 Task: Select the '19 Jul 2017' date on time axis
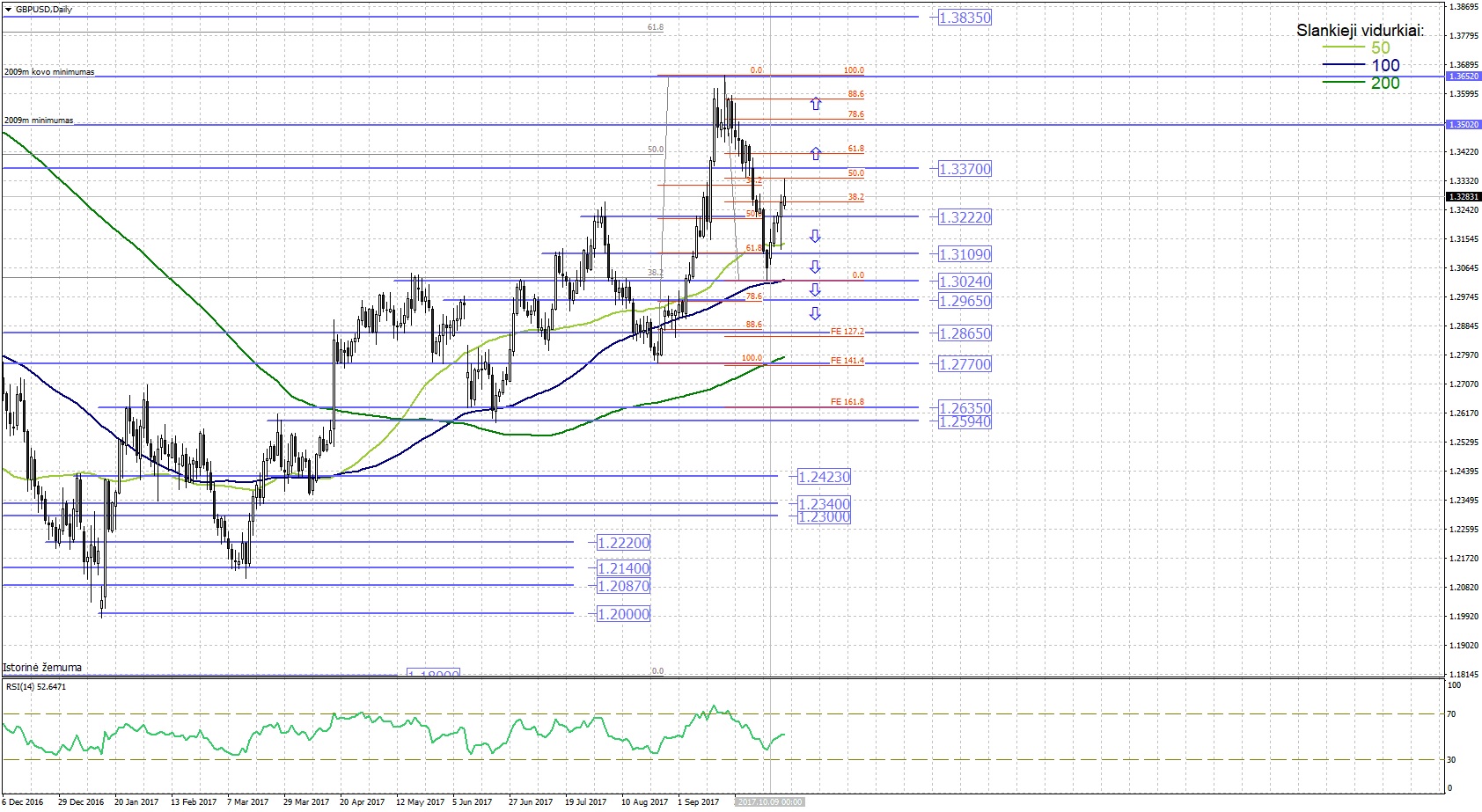click(585, 801)
